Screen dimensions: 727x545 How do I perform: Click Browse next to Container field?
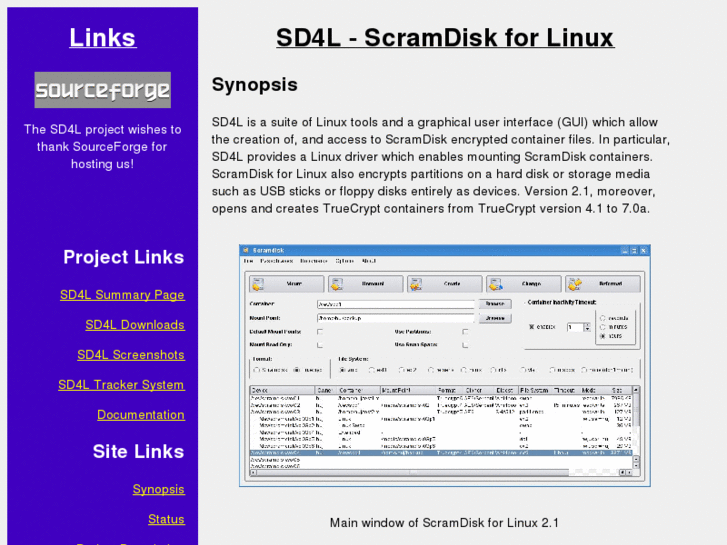(x=494, y=303)
